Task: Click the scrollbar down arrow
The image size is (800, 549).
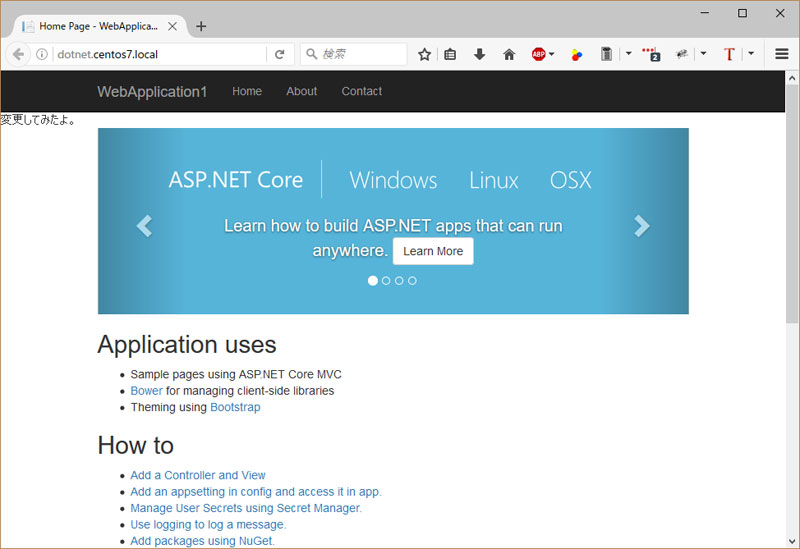Action: [792, 542]
